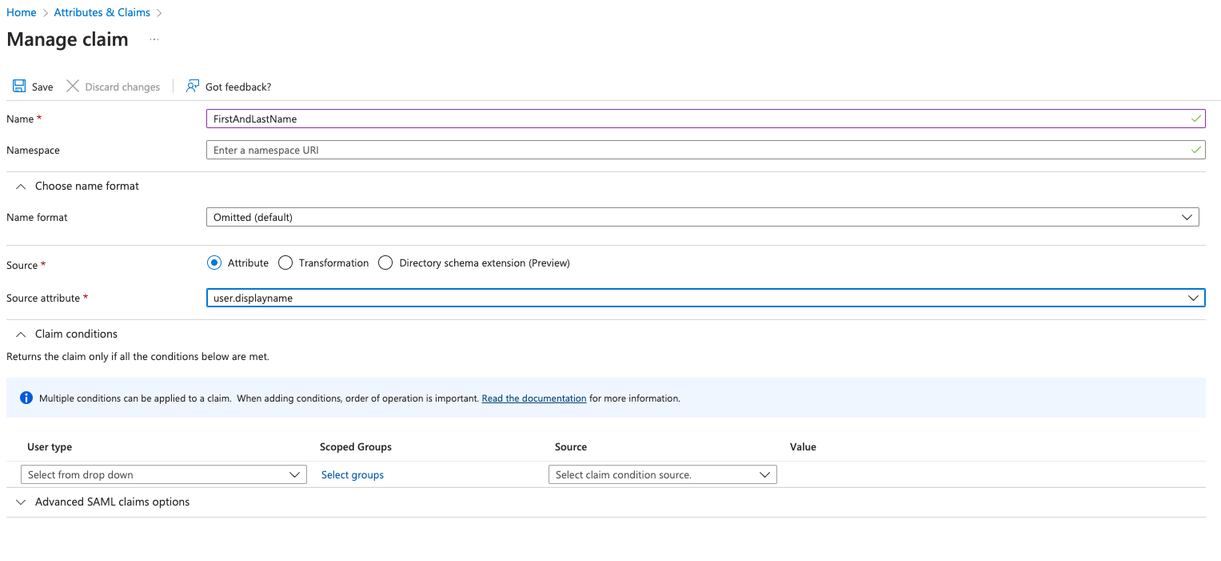Click the Source column header in conditions table
The height and width of the screenshot is (561, 1221).
pos(571,447)
